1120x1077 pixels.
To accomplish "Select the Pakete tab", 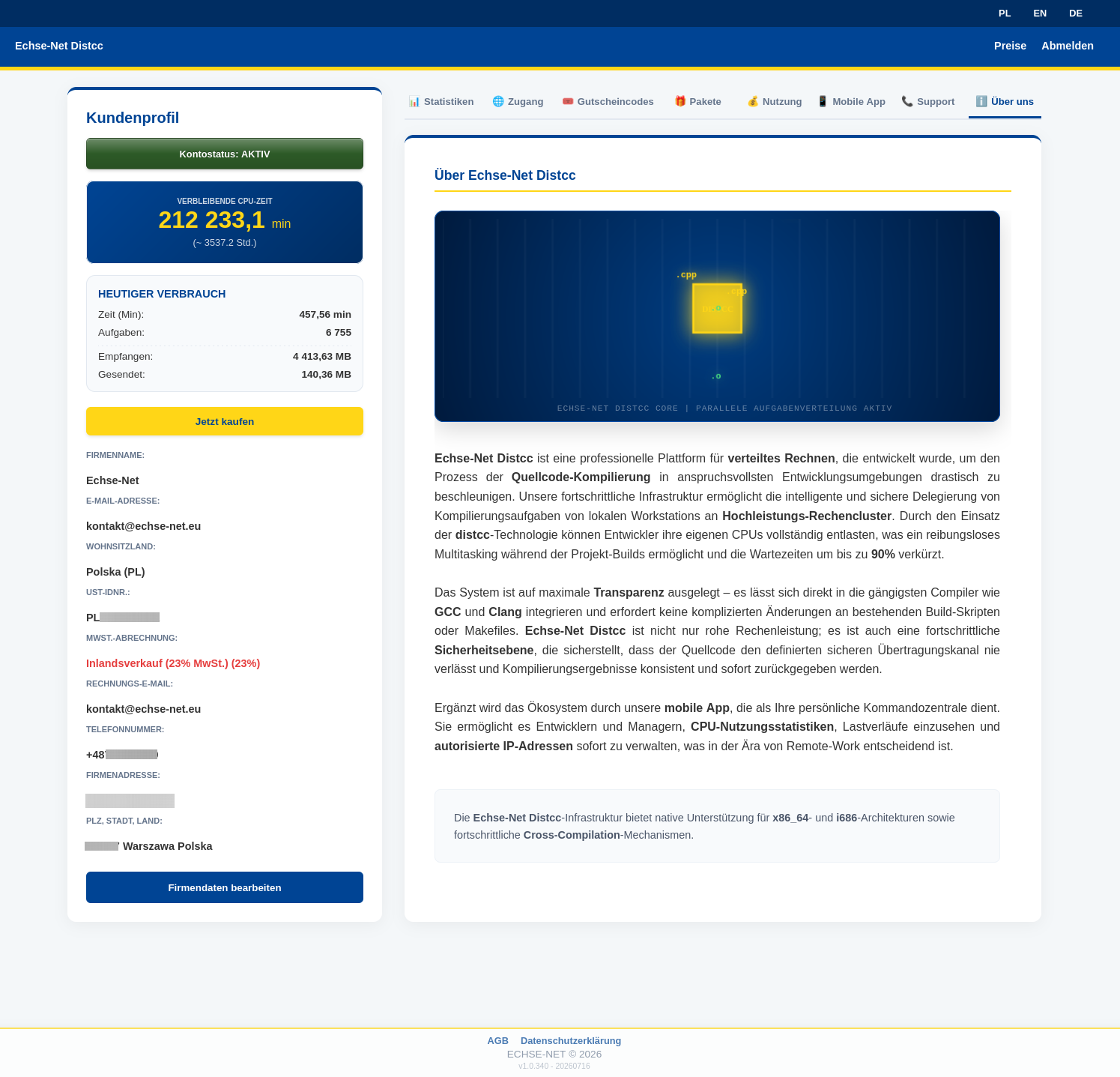I will (x=698, y=102).
